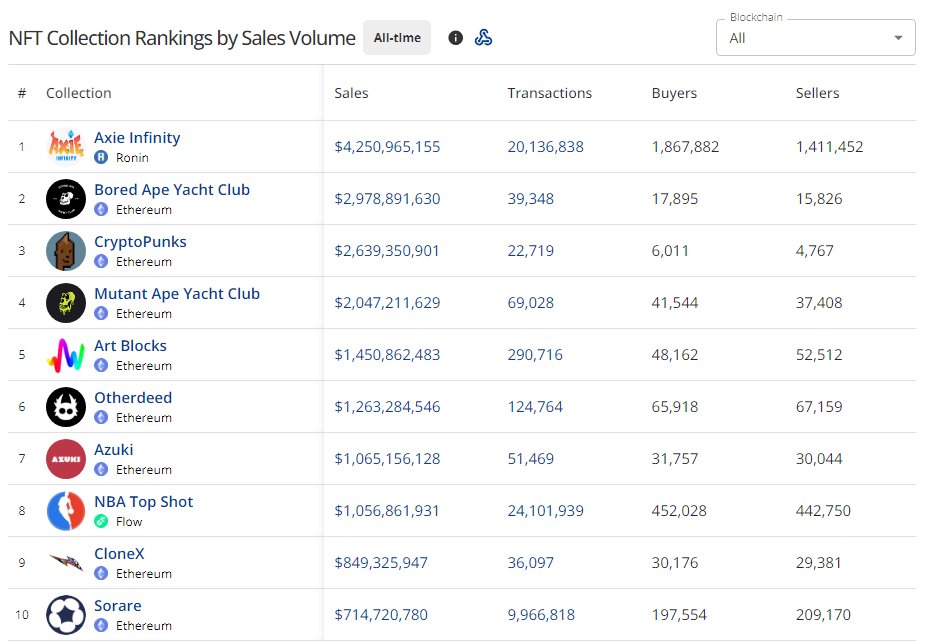Image resolution: width=929 pixels, height=641 pixels.
Task: Click Sorare sales $714,720,780
Action: coord(381,615)
